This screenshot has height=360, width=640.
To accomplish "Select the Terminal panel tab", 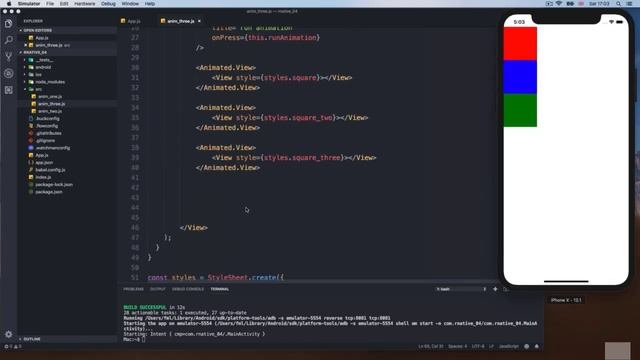I will [220, 289].
